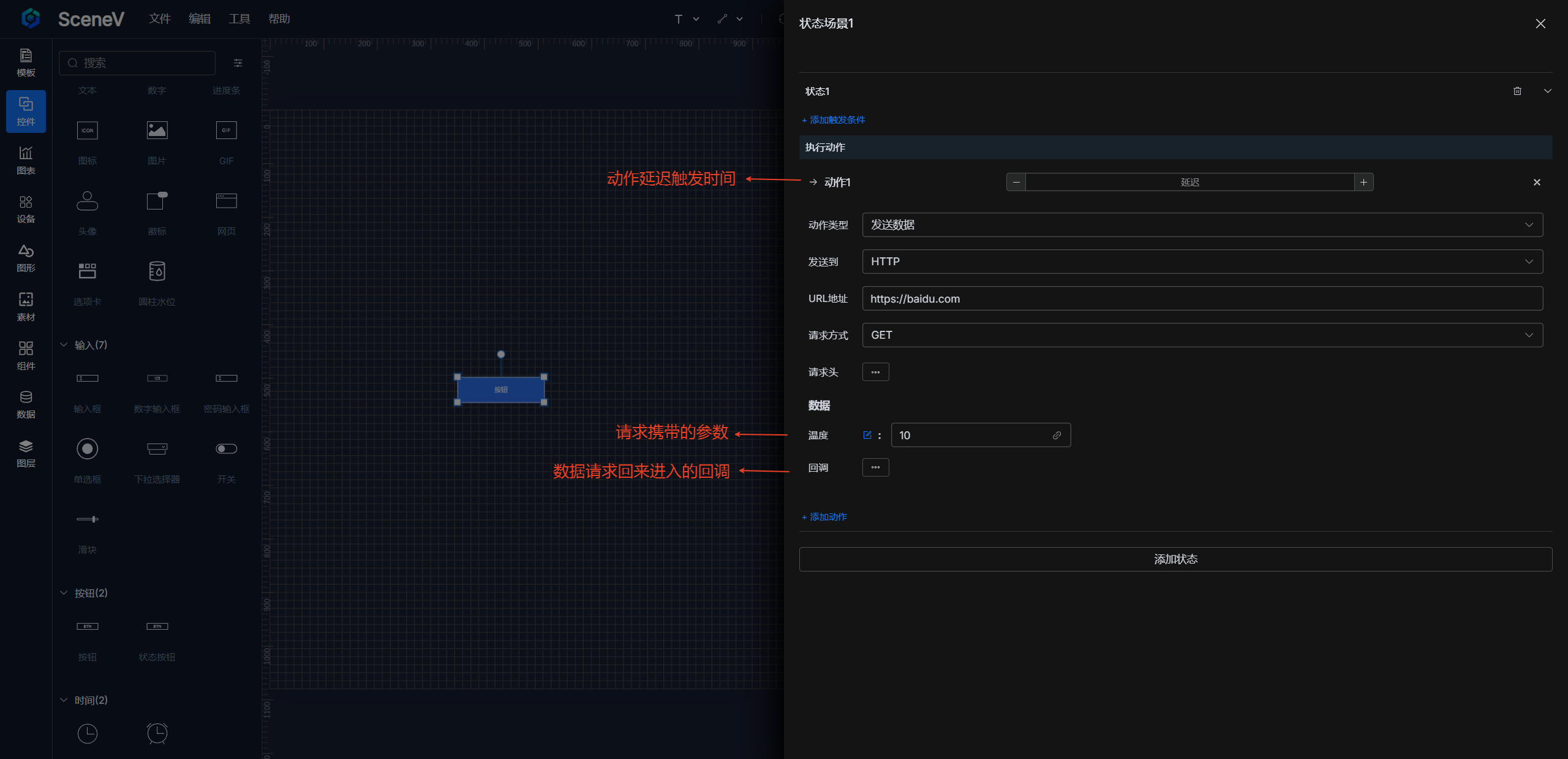Click the URL地址 input field
Image resolution: width=1568 pixels, height=759 pixels.
pyautogui.click(x=1202, y=298)
